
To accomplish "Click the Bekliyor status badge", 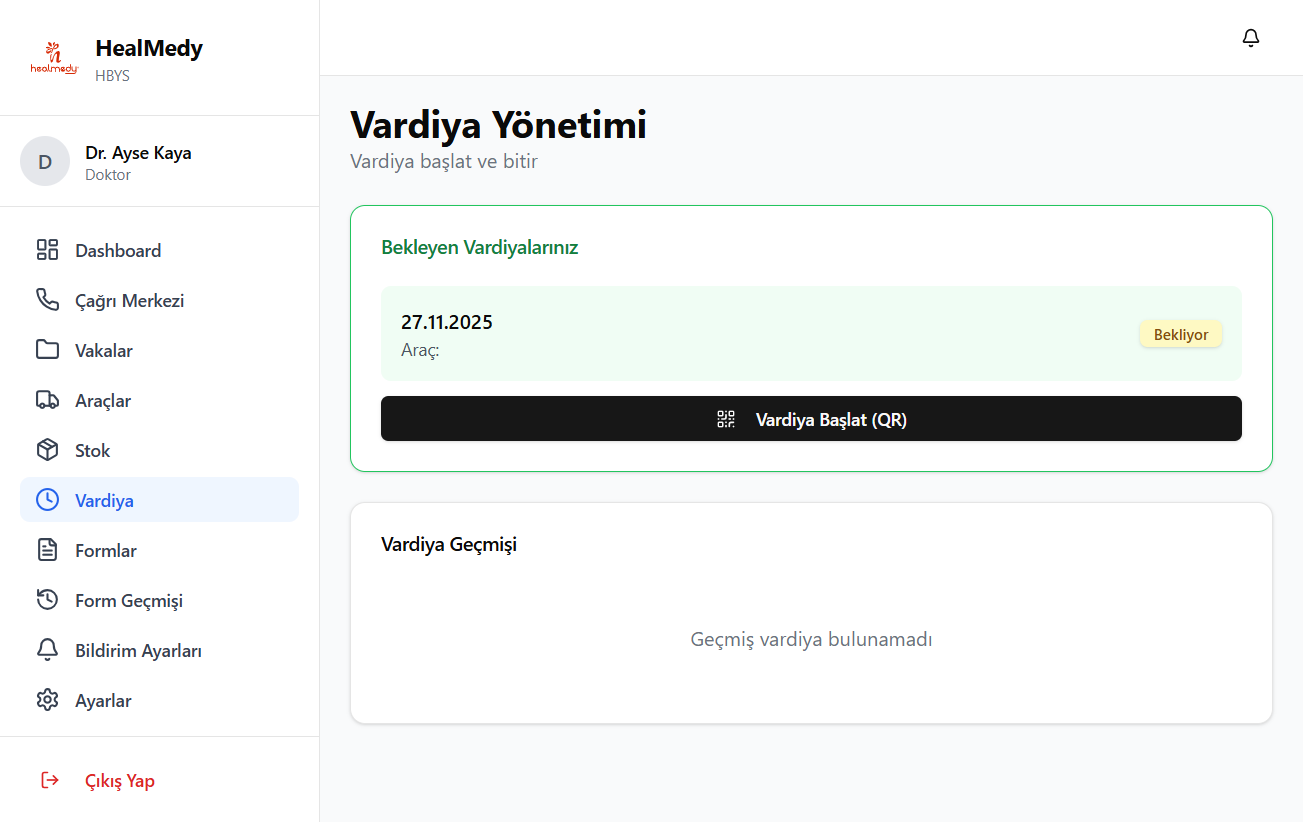I will (1180, 333).
